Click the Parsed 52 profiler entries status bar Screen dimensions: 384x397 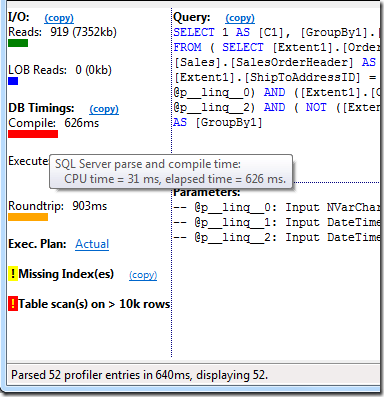coord(193,375)
